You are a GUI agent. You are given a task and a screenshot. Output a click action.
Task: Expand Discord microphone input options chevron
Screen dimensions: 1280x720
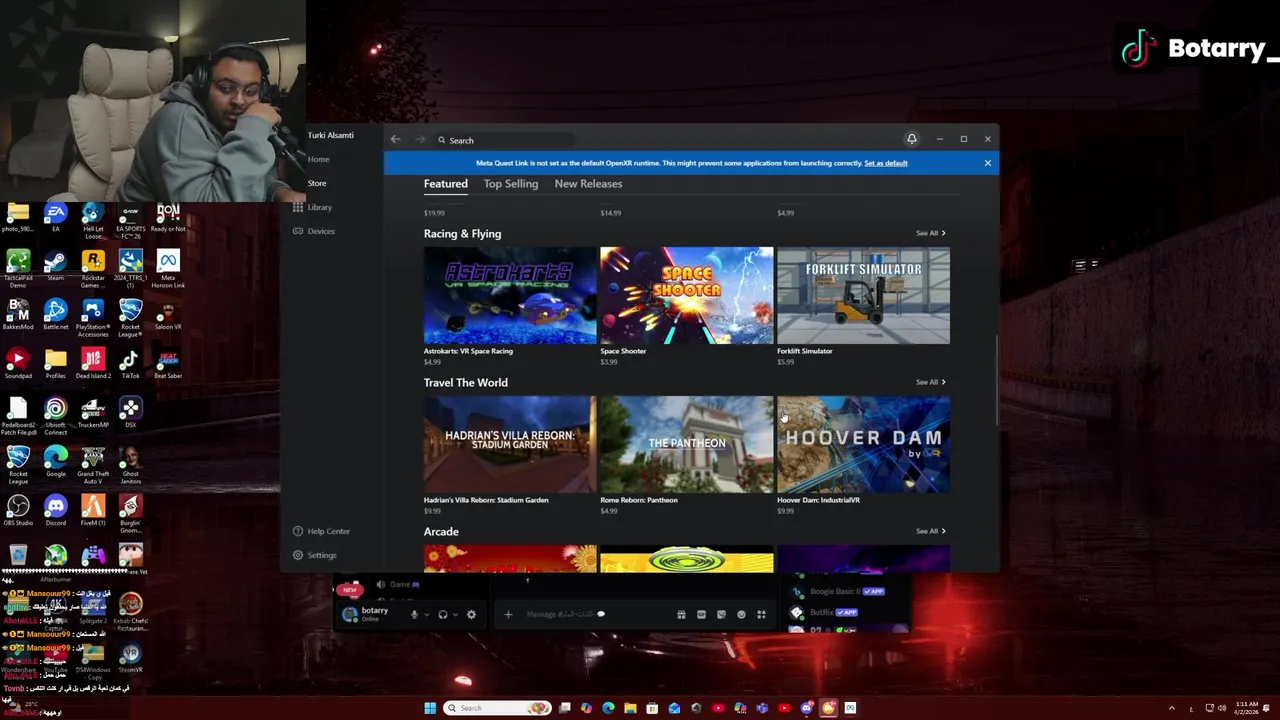point(427,615)
